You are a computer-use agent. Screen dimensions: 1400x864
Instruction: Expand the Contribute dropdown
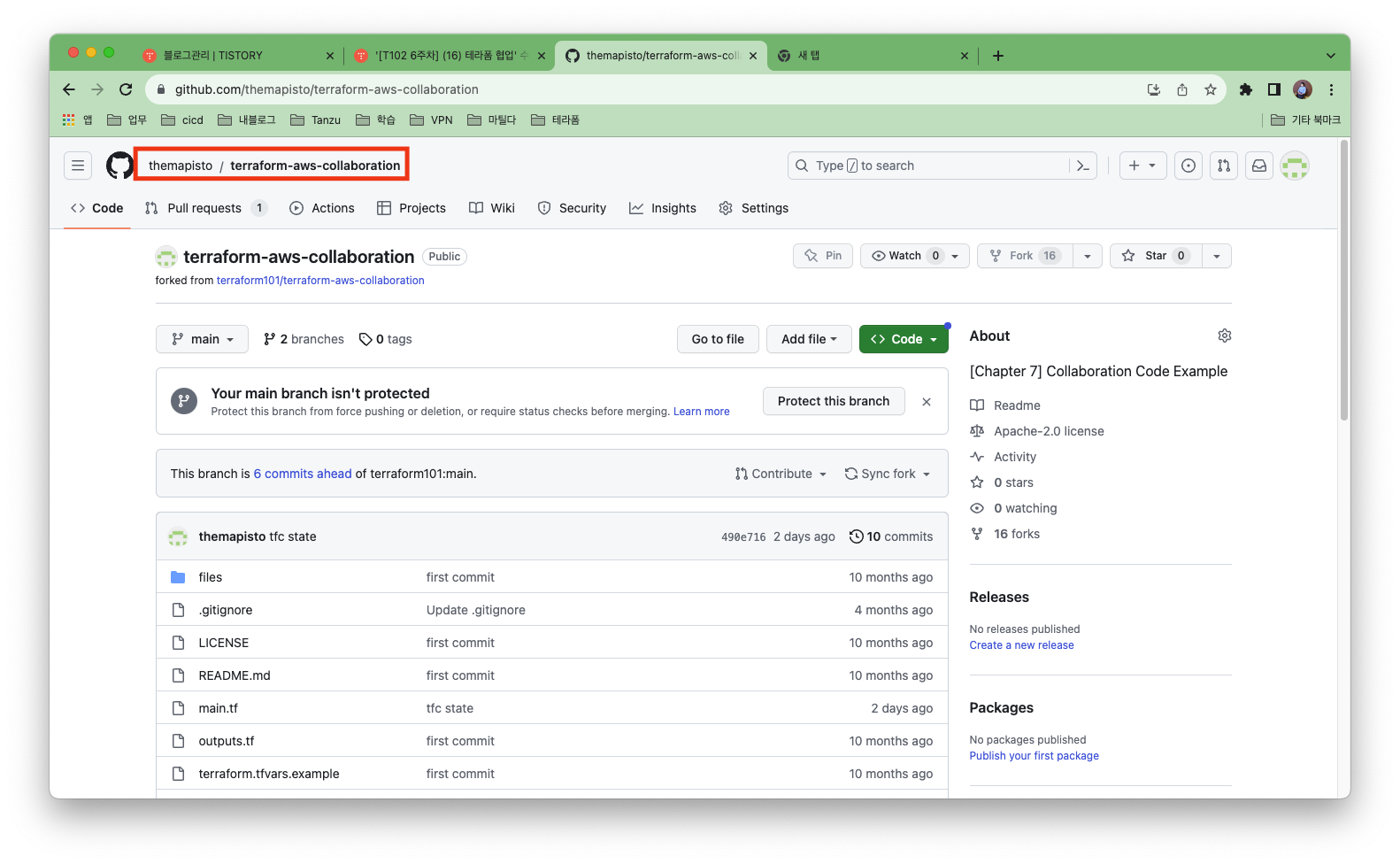tap(781, 474)
